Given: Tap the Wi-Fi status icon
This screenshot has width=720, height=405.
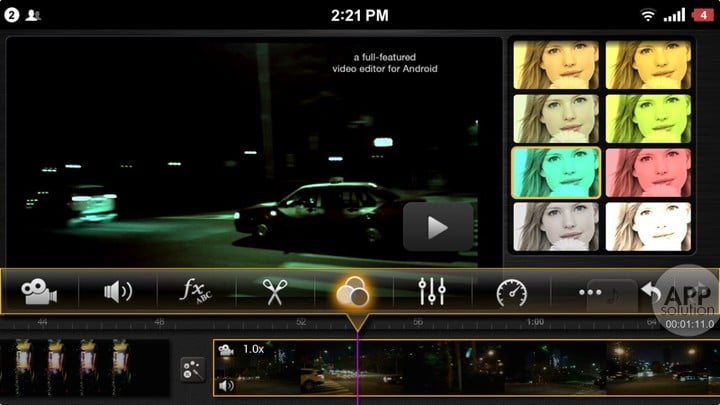Looking at the screenshot, I should 647,15.
